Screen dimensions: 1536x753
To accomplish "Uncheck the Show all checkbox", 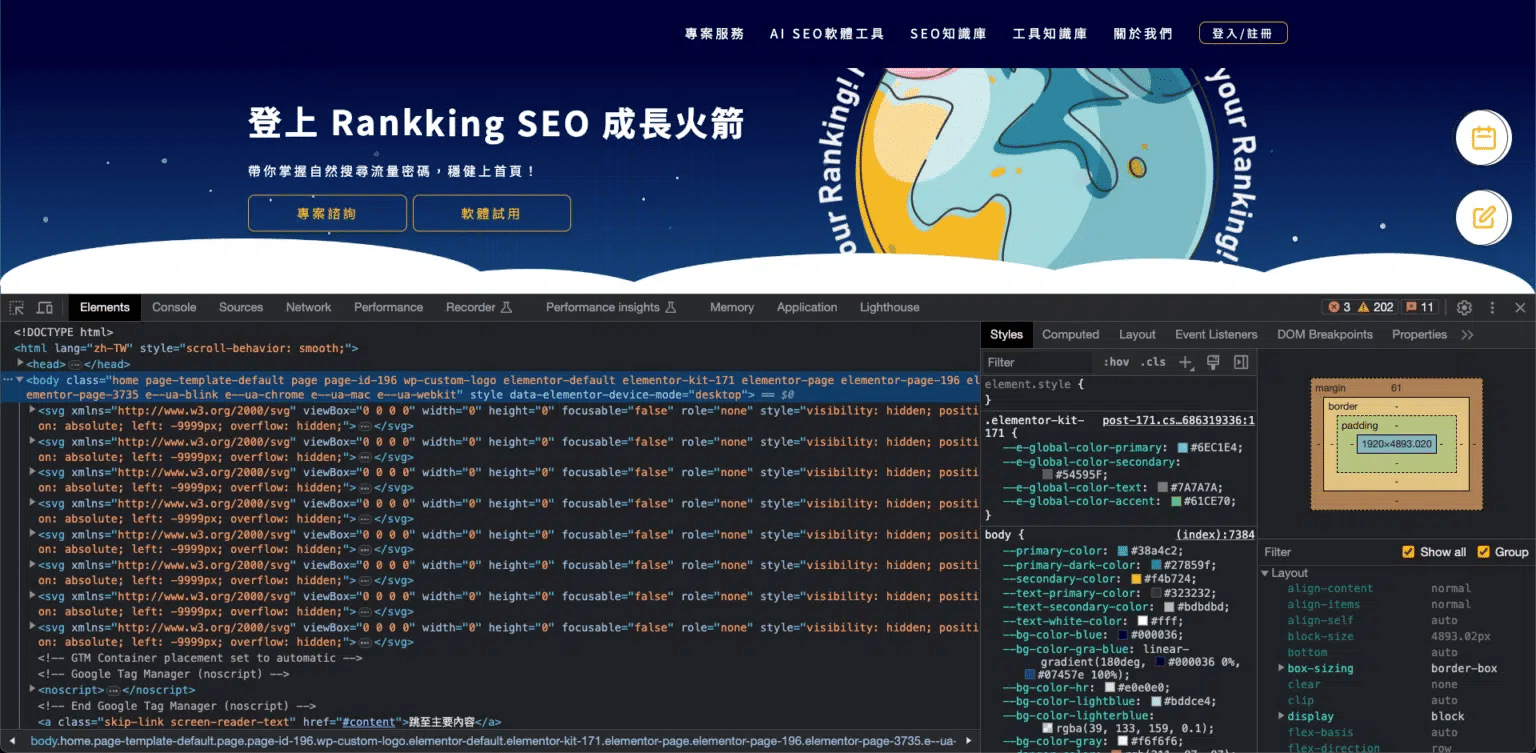I will [x=1408, y=552].
